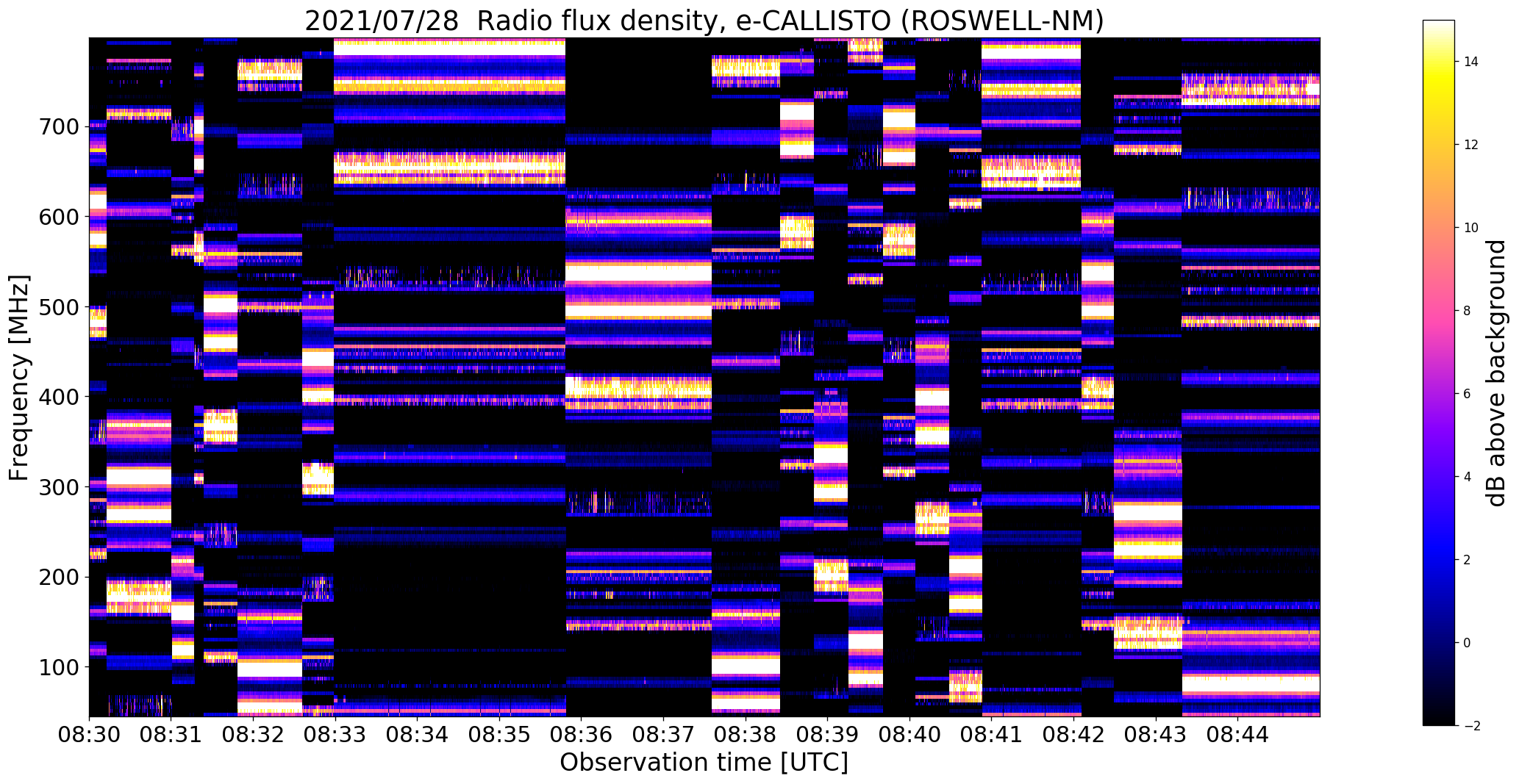This screenshot has height=784, width=1519.
Task: Click the 08:42 time tick label
Action: [x=1074, y=735]
